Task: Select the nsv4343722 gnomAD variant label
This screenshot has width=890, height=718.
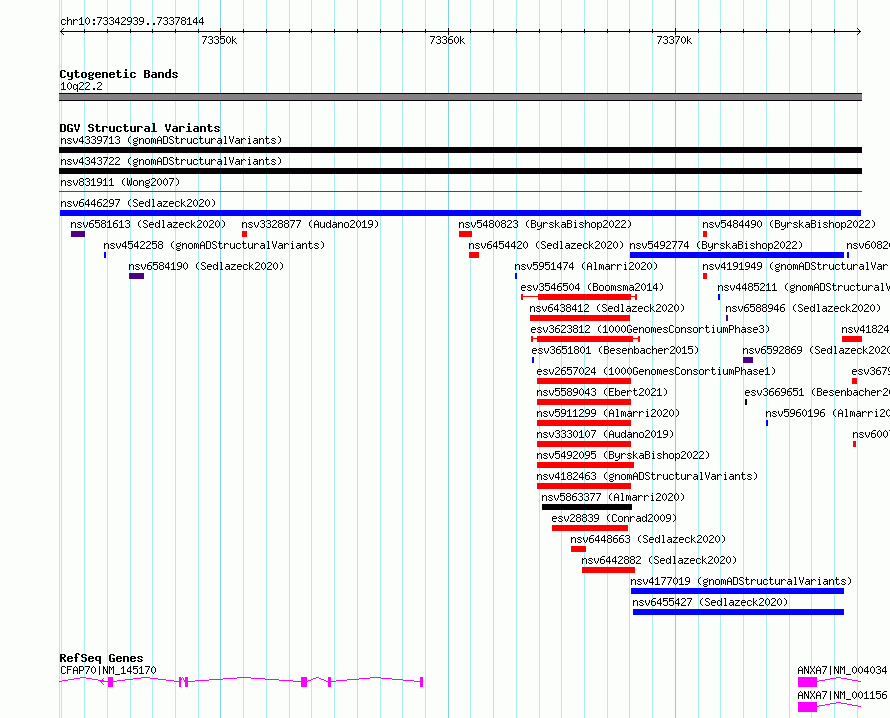Action: (171, 161)
